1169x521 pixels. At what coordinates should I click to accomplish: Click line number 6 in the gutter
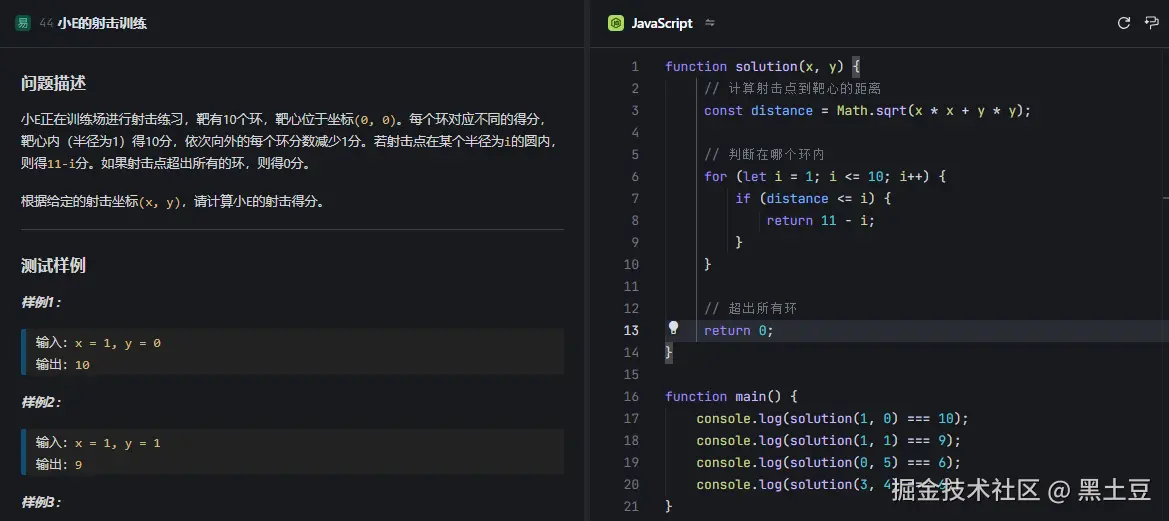(634, 176)
